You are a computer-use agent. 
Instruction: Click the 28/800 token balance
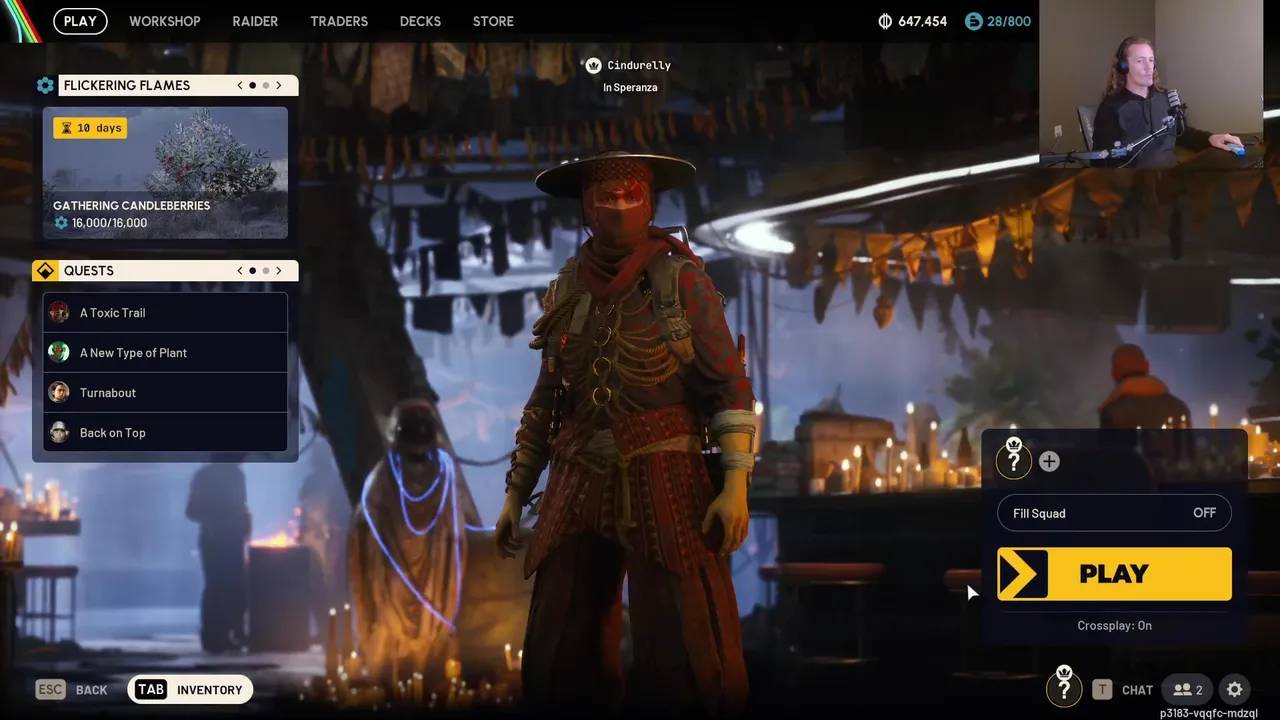[1009, 21]
